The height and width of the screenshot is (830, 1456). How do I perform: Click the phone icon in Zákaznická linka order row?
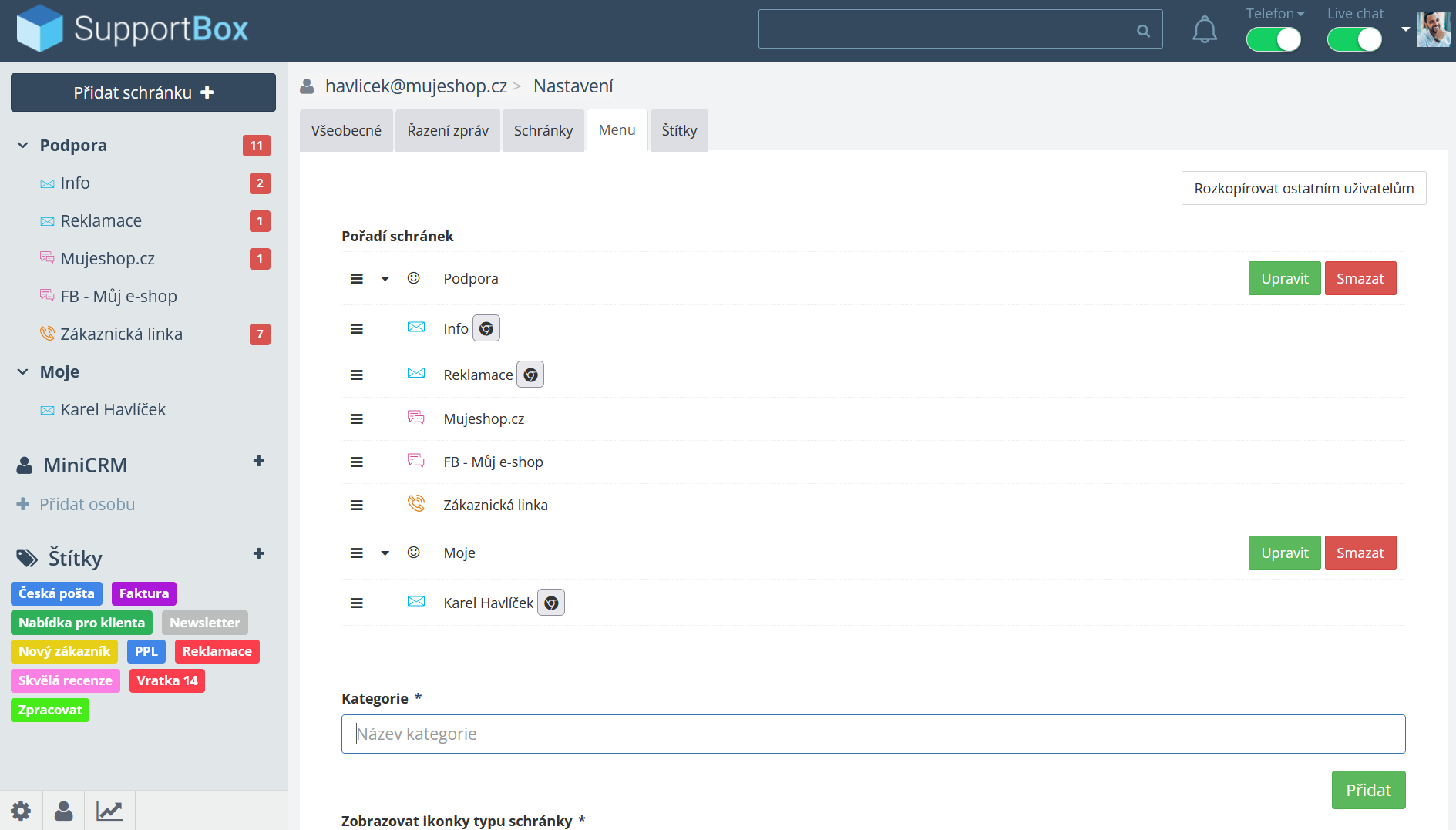click(416, 504)
